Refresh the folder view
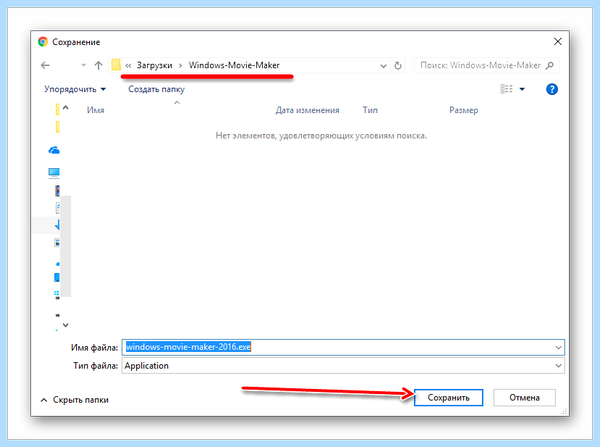 point(398,66)
